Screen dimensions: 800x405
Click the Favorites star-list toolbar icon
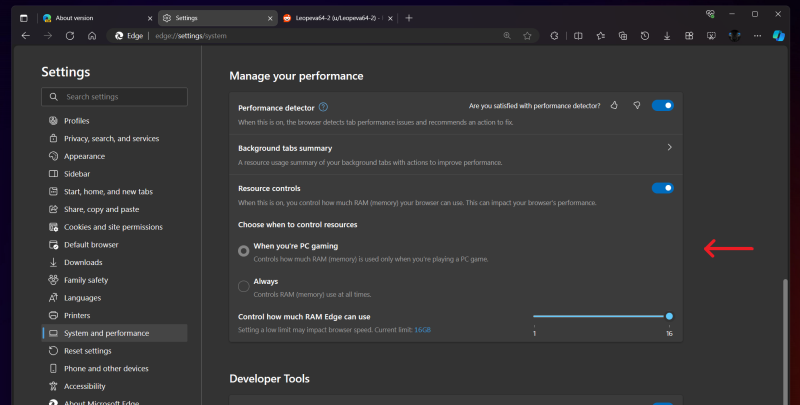(x=600, y=35)
